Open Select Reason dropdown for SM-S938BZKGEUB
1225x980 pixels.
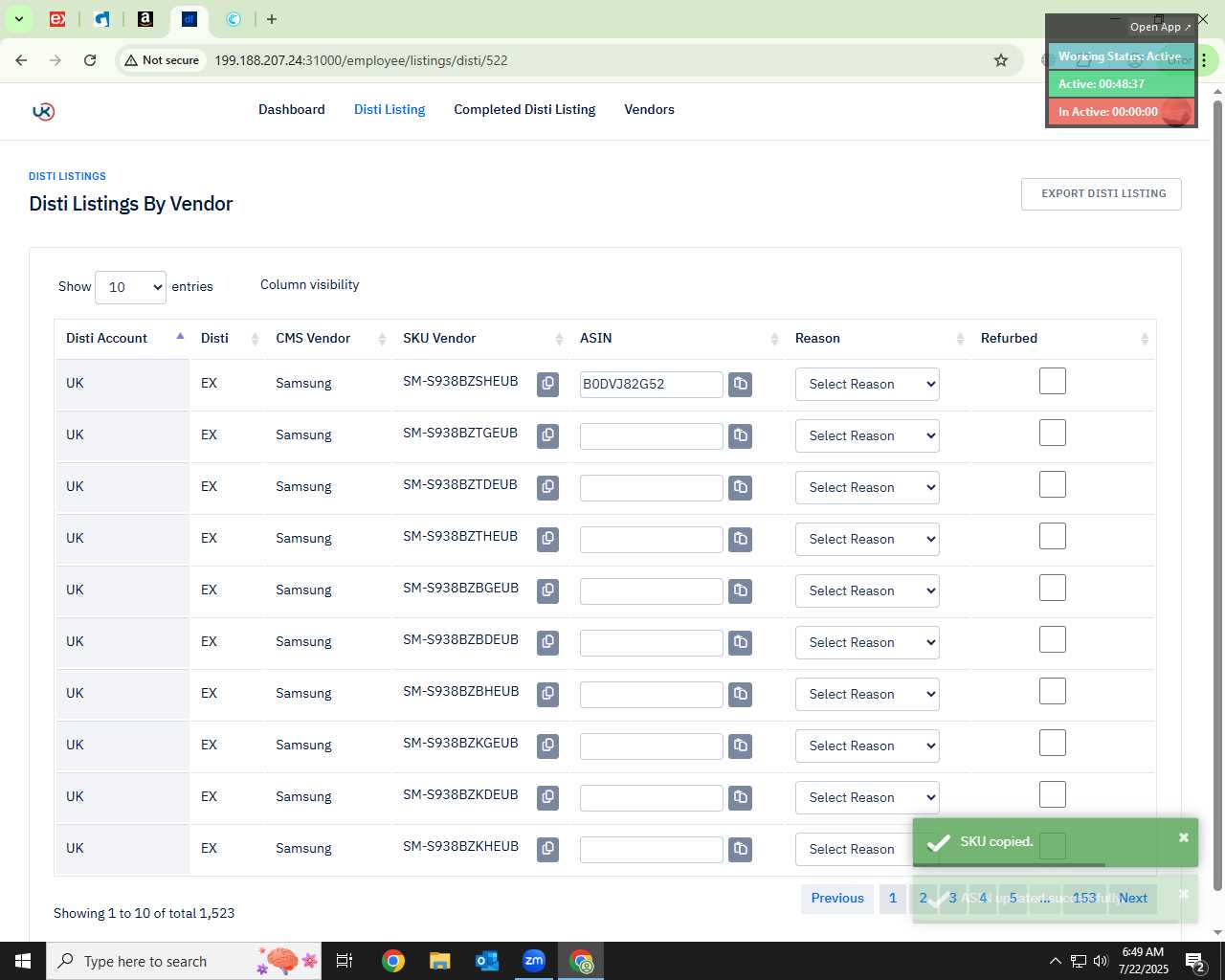[x=867, y=746]
